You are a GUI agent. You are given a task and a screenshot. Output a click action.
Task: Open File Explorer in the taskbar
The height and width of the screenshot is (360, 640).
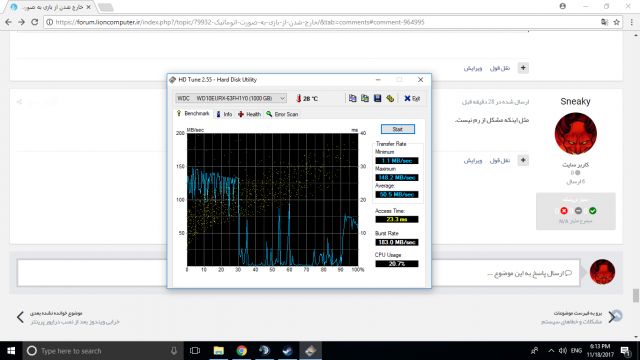[219, 351]
